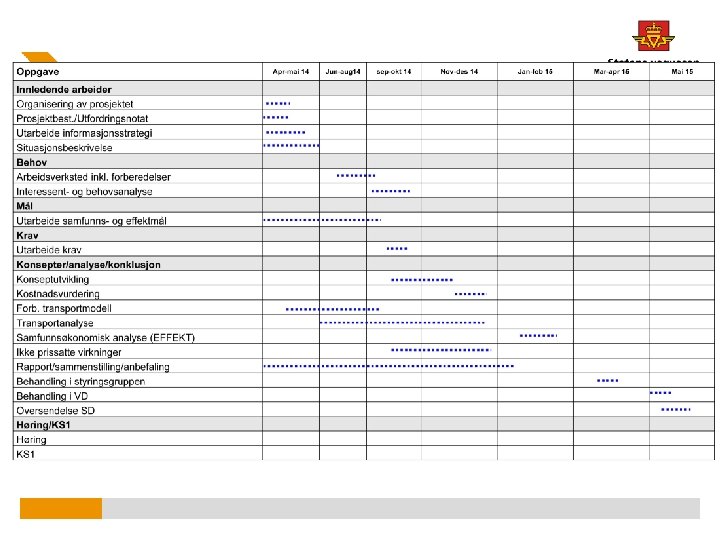Click 'Samfunnsøkonomisk analyse (EFFEKT)' row label
The image size is (720, 540).
point(106,338)
